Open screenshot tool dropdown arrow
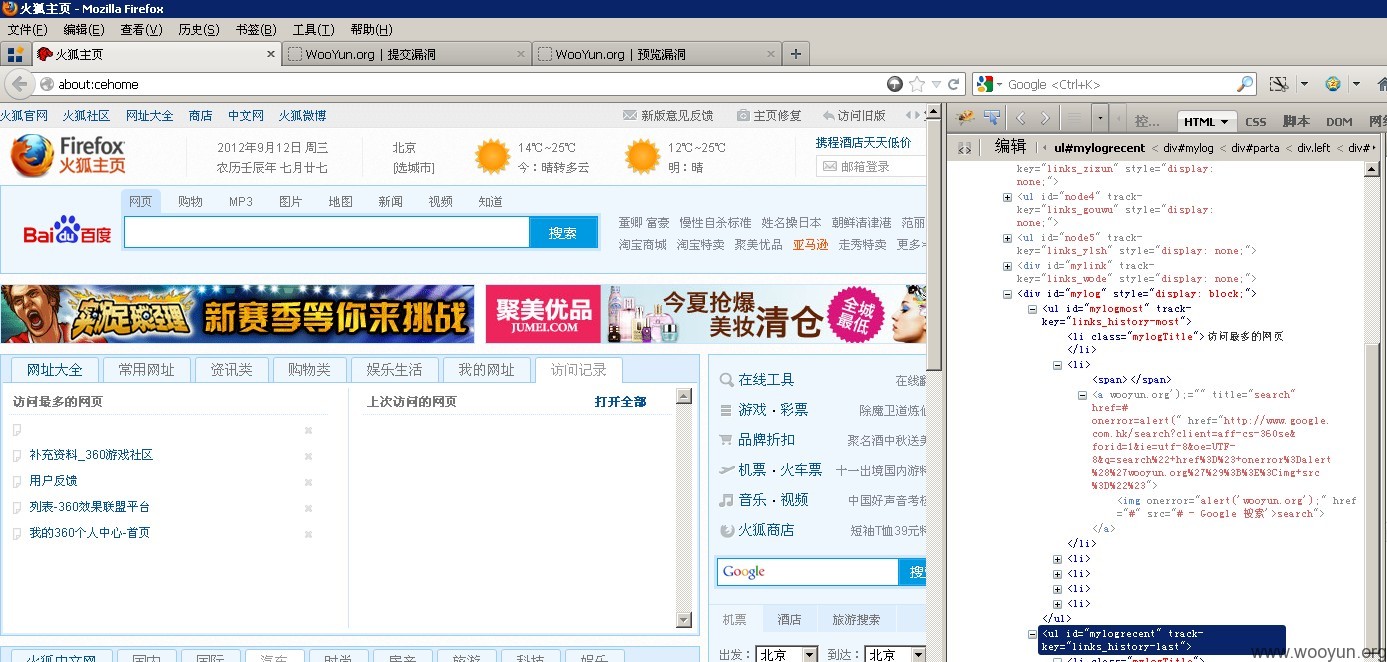Viewport: 1387px width, 662px height. click(1303, 84)
